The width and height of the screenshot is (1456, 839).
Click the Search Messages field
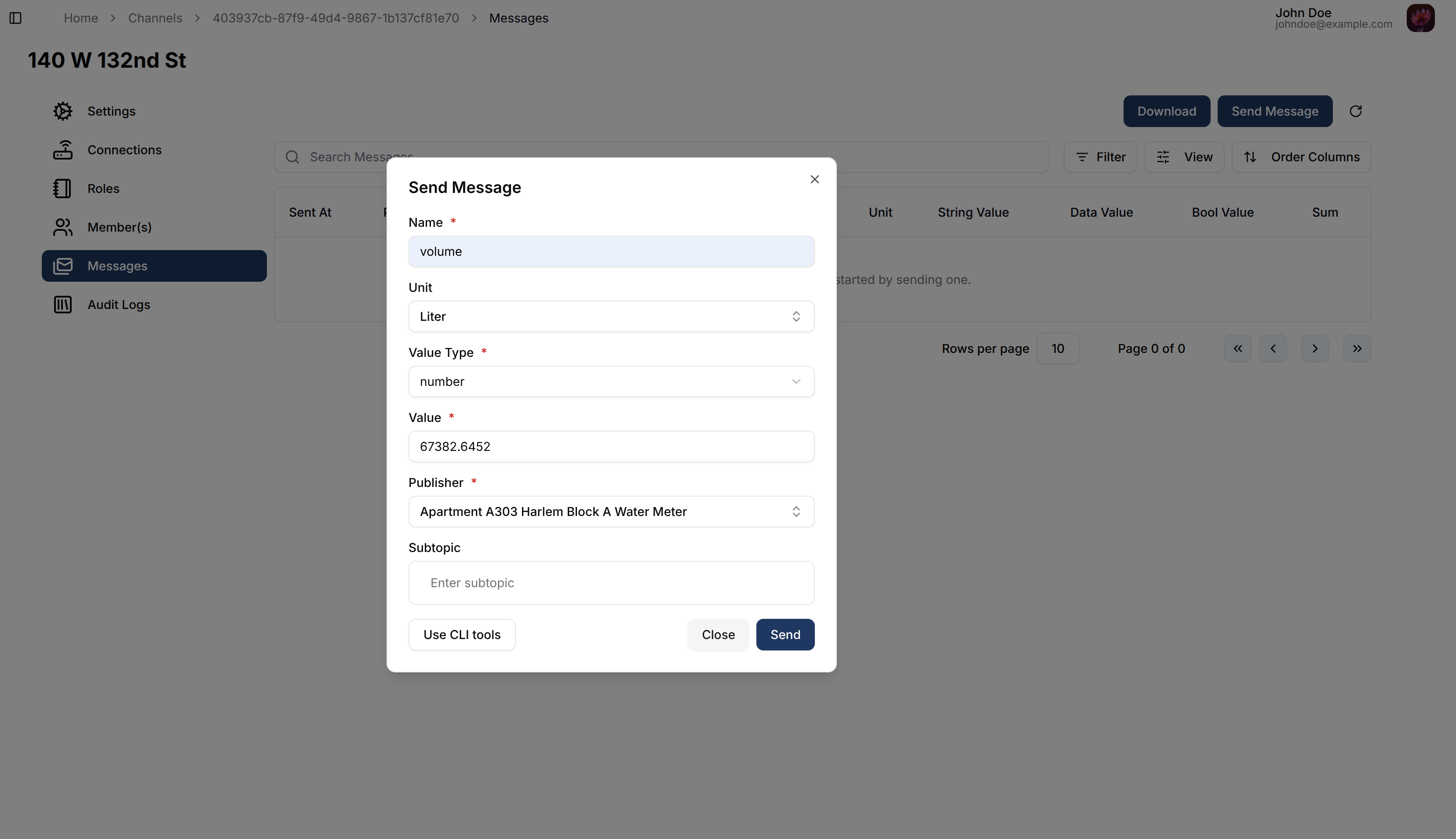pos(661,157)
